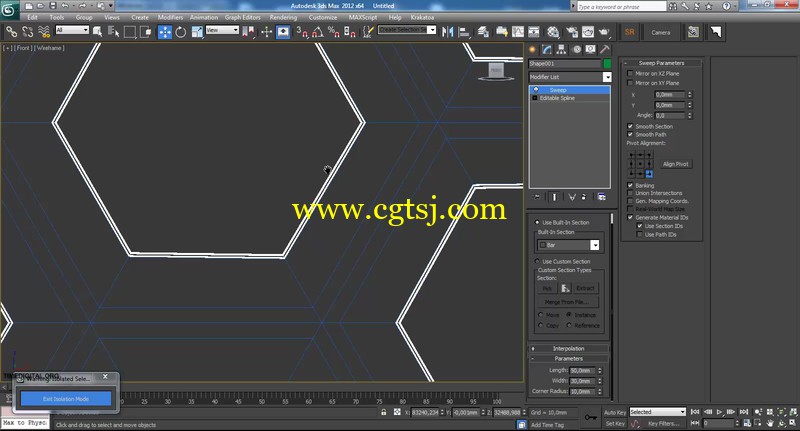Viewport: 800px width, 431px height.
Task: Toggle Window/Crossing selection mode
Action: coord(146,32)
